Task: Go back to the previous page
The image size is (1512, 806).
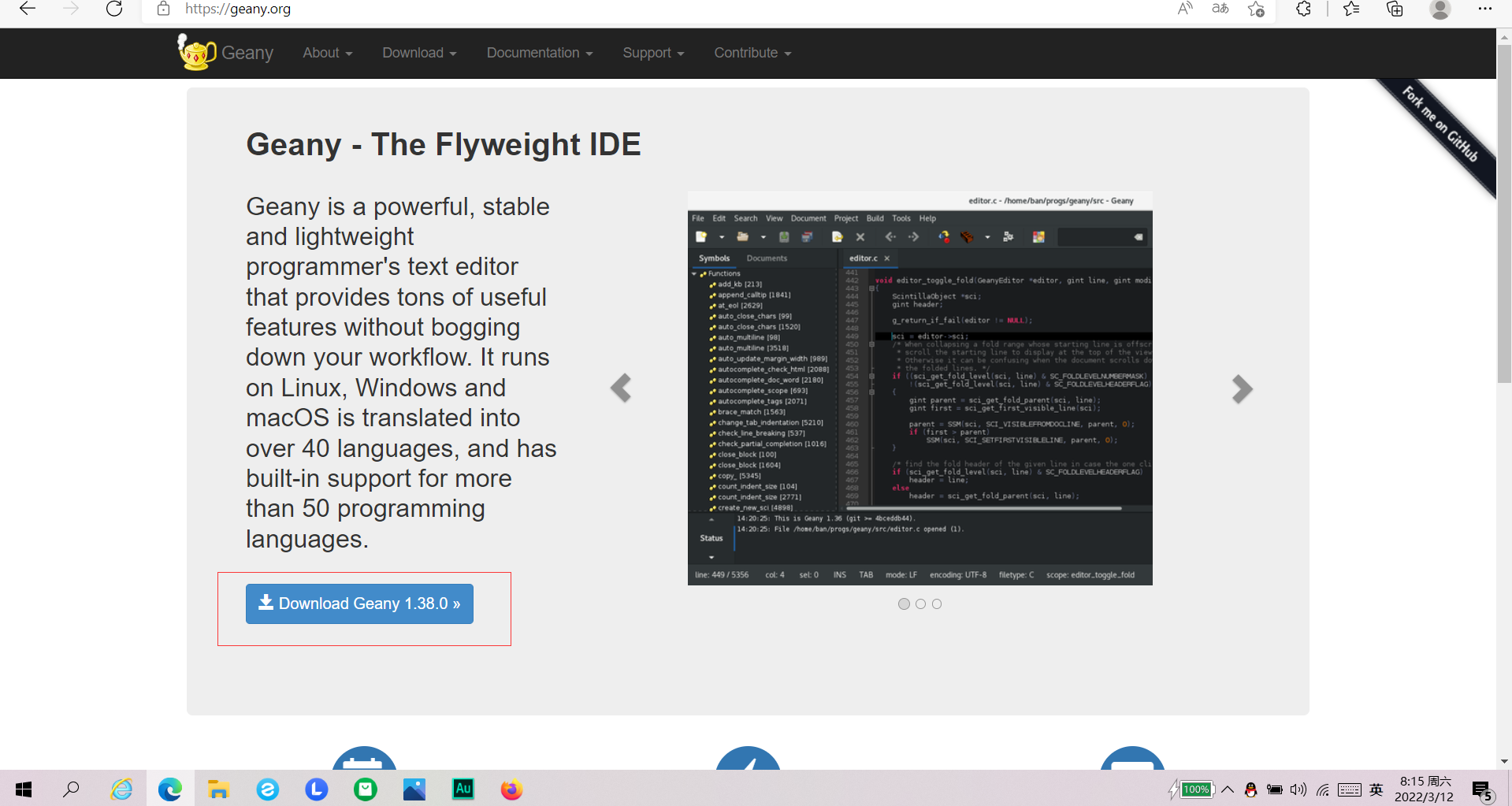Action: pos(28,9)
